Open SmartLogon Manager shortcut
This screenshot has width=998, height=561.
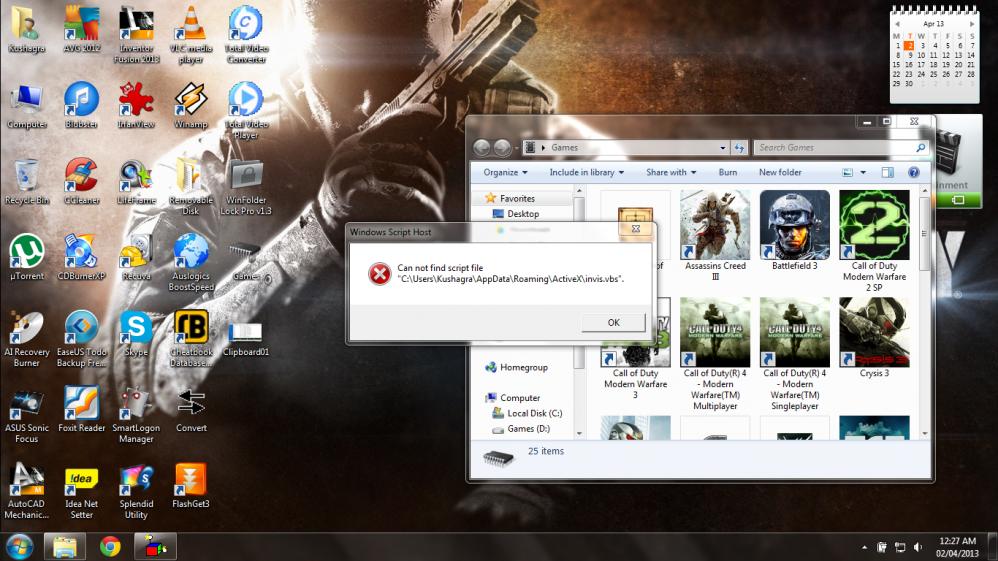136,414
